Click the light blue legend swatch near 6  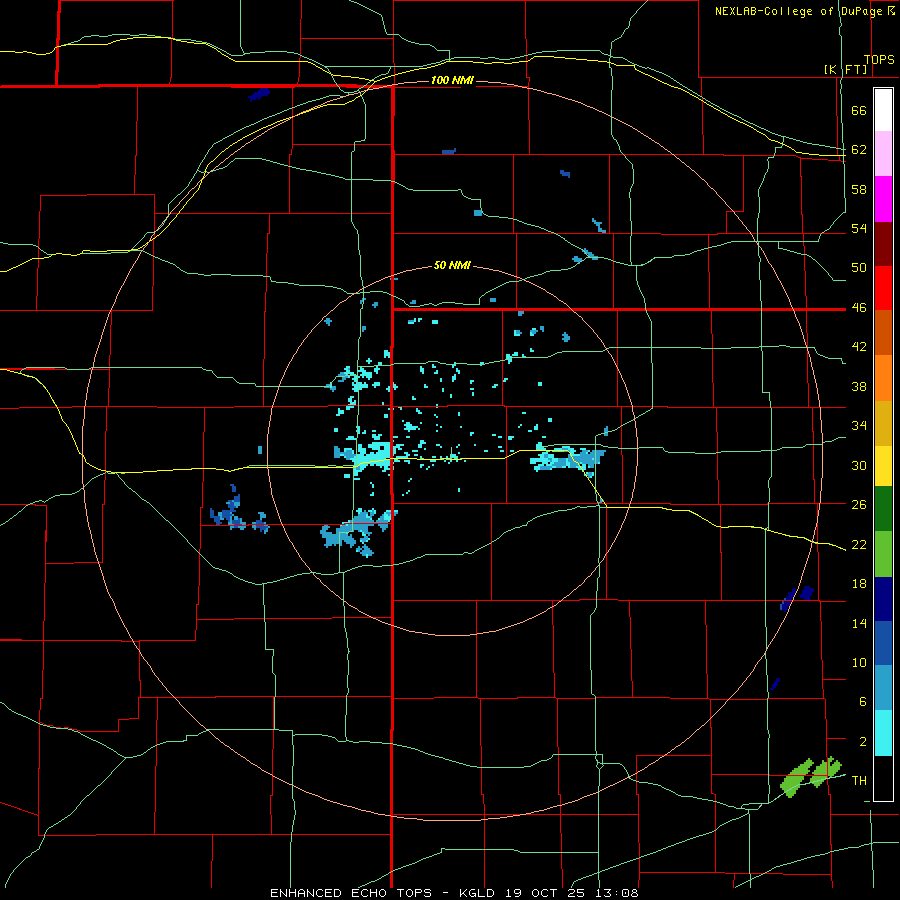click(883, 688)
